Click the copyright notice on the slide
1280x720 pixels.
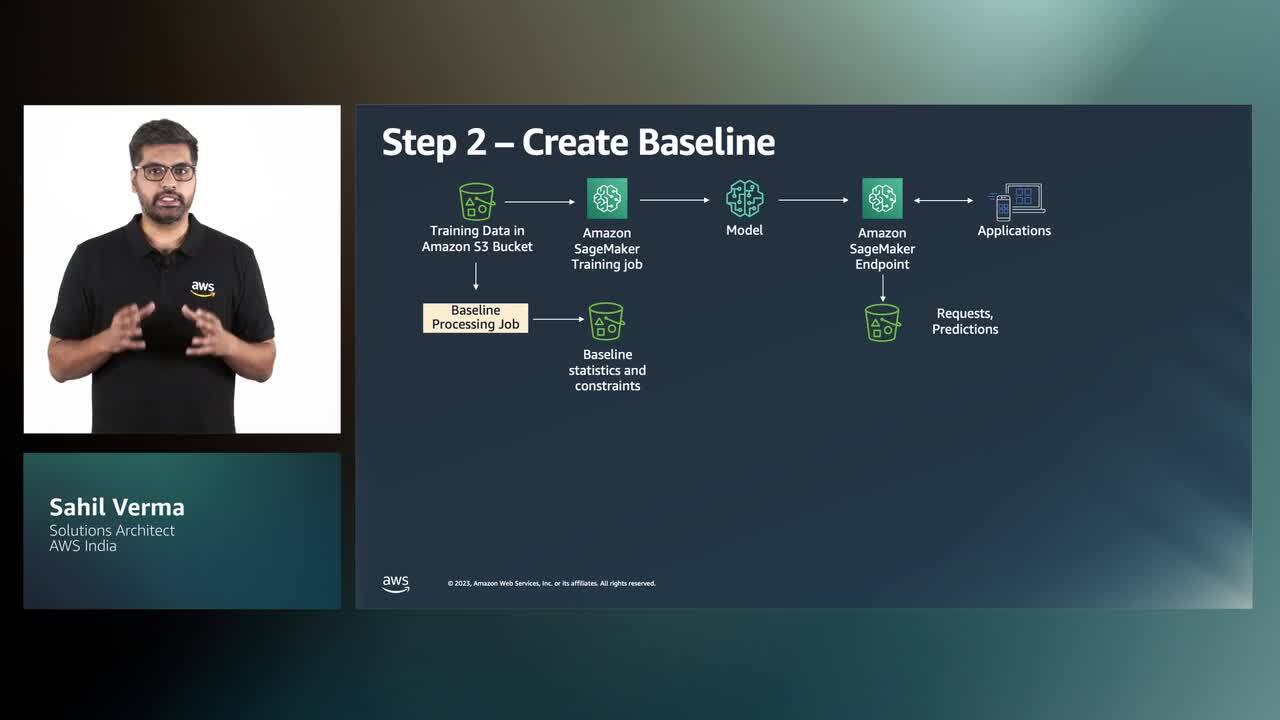point(552,583)
